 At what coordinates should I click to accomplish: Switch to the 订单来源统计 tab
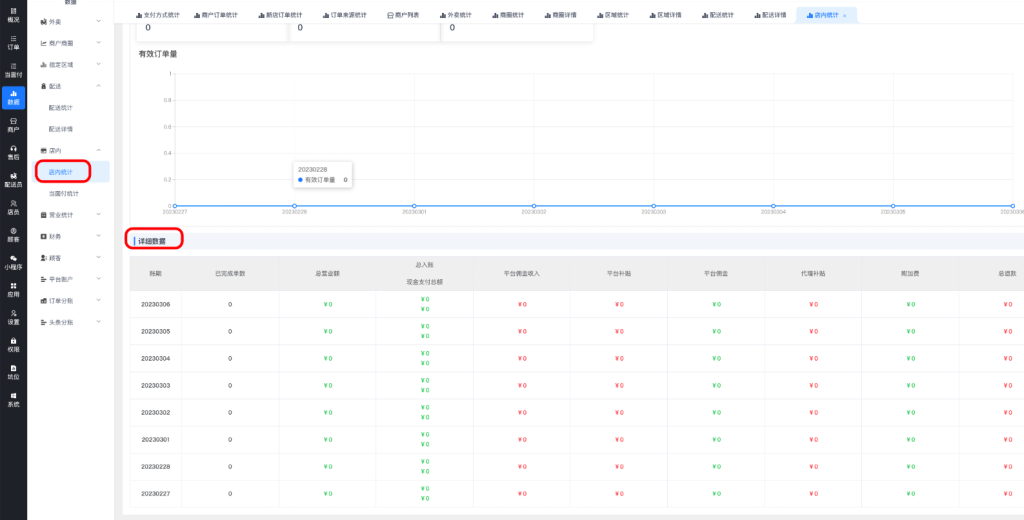coord(345,16)
